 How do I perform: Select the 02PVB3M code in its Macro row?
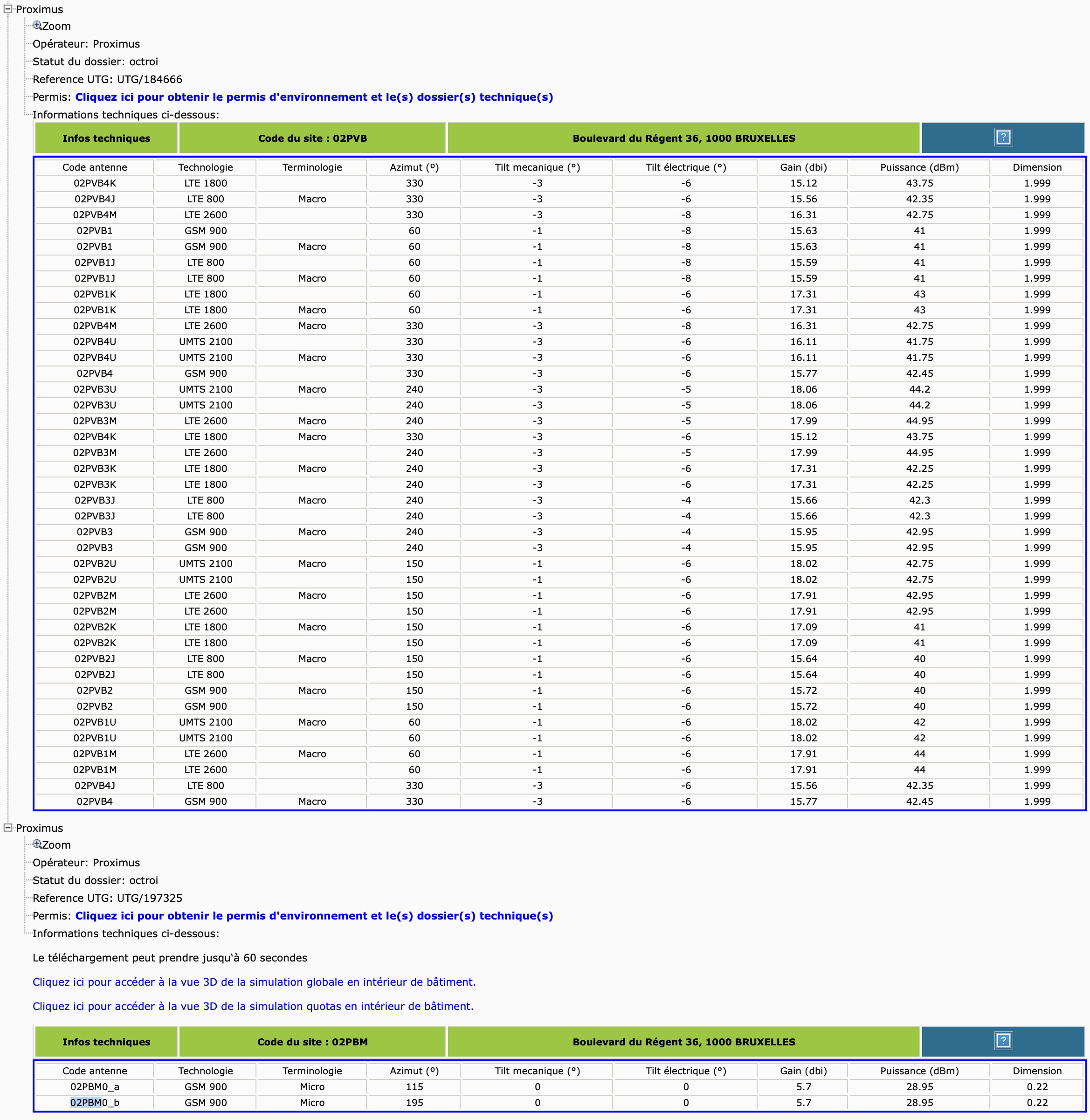(95, 421)
